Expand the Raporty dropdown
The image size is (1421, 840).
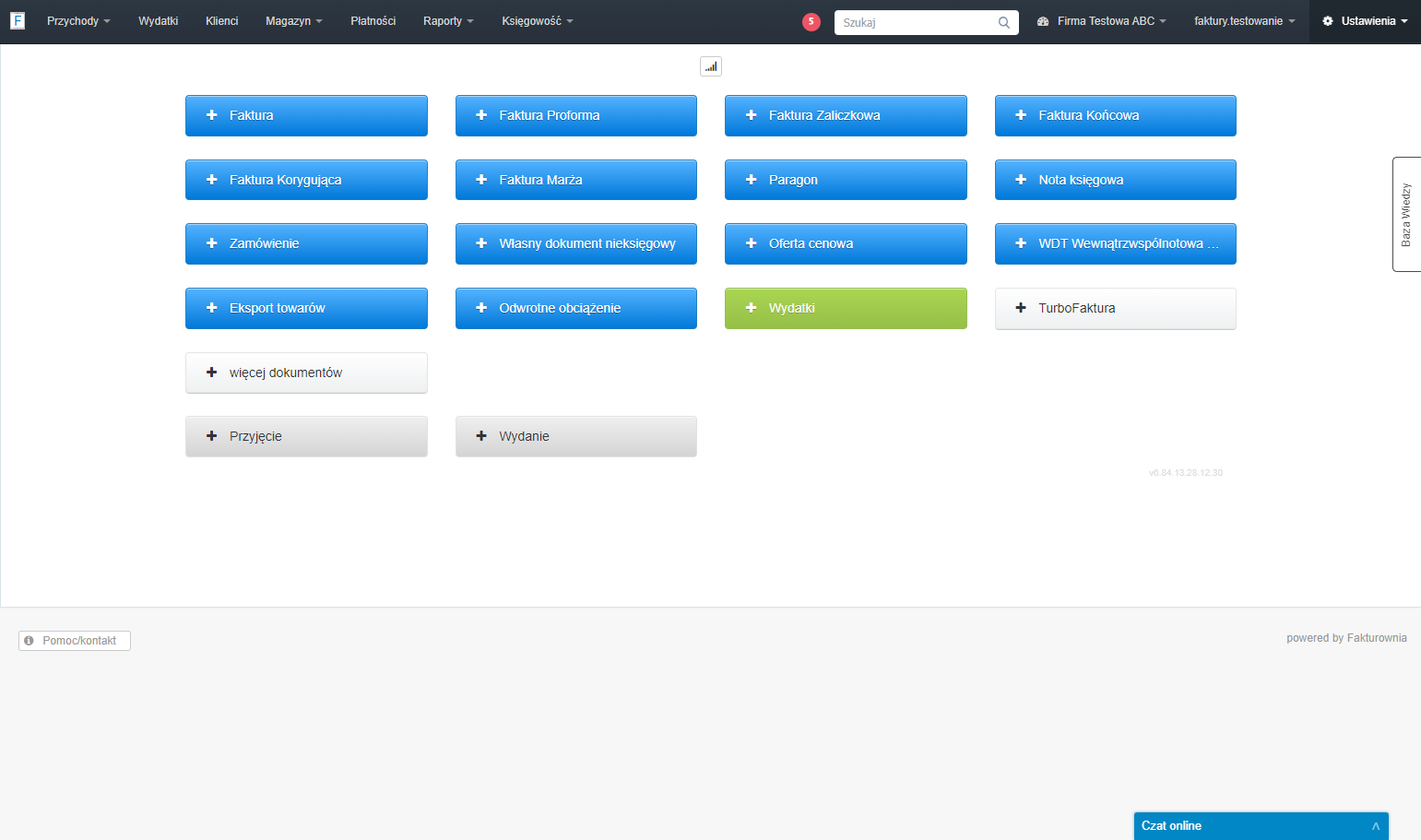(x=448, y=21)
